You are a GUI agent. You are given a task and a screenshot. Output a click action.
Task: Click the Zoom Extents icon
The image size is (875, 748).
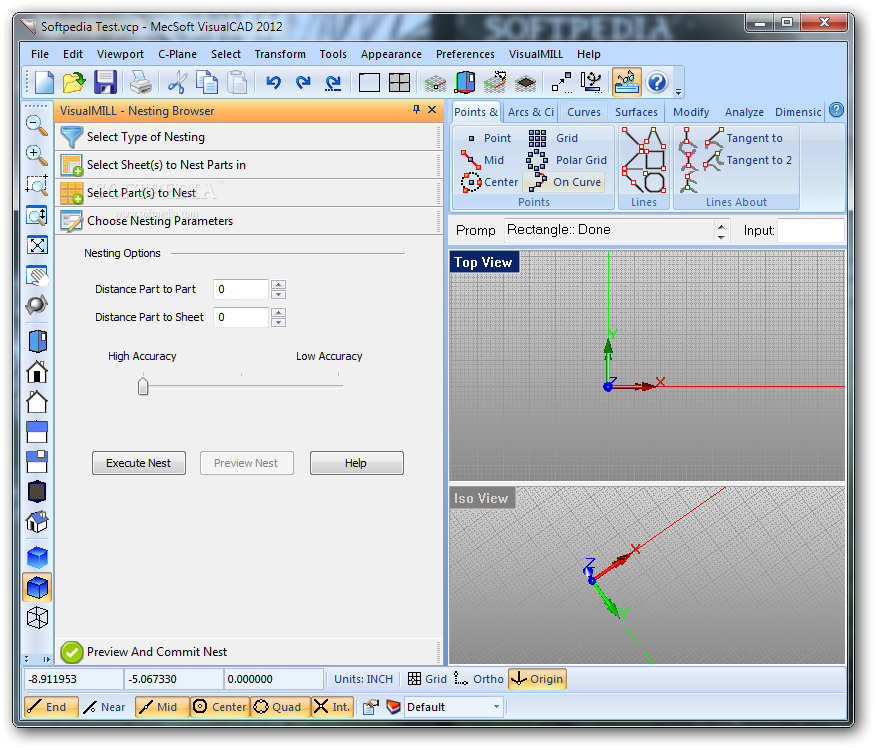point(37,245)
